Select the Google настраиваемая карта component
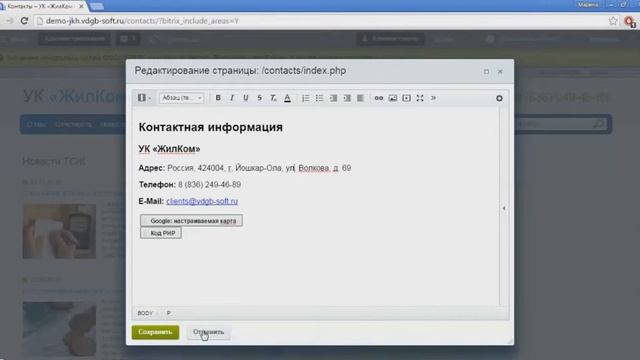This screenshot has height=360, width=640. 191,221
